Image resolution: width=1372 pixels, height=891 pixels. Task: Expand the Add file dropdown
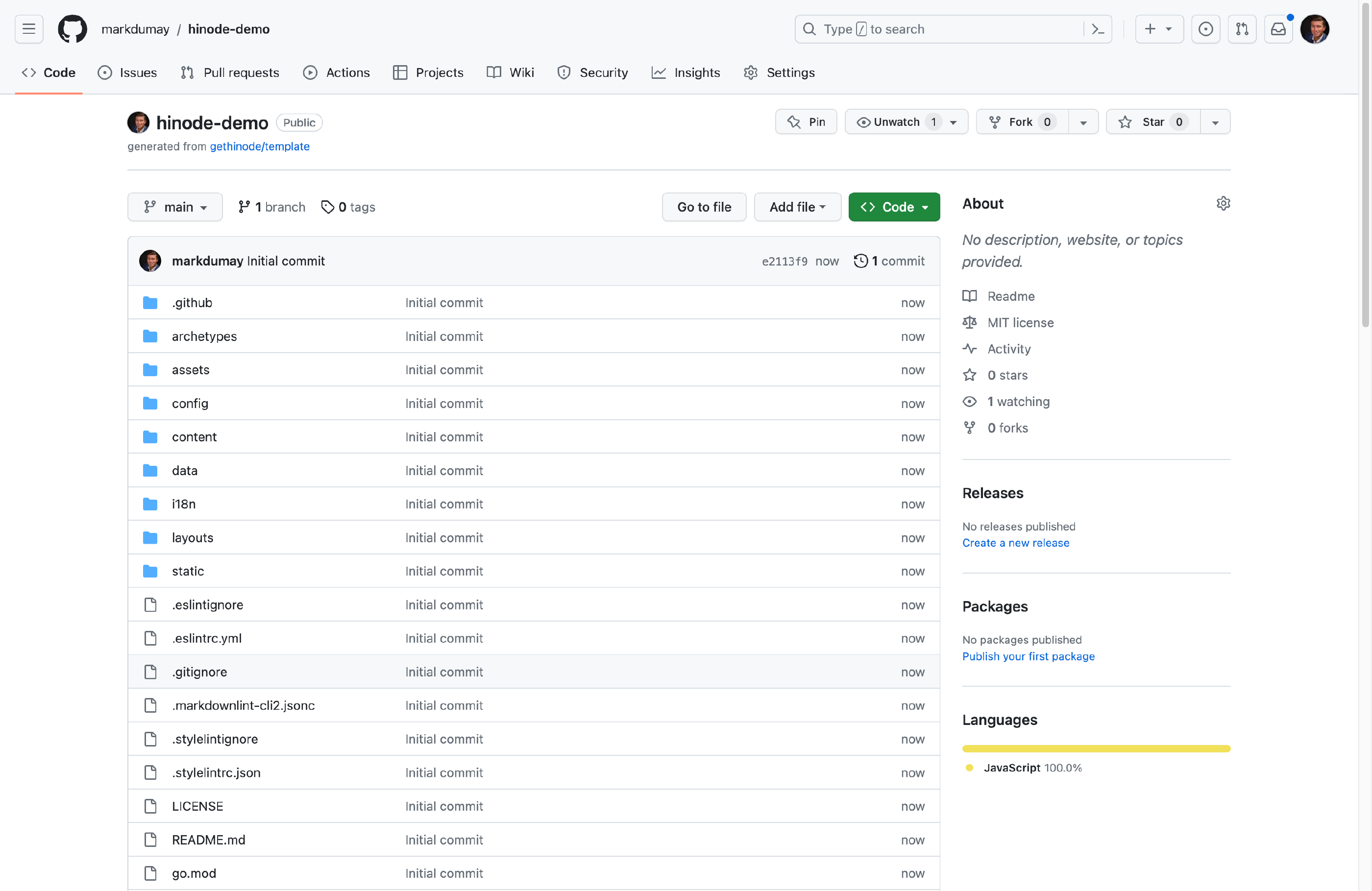[x=797, y=207]
